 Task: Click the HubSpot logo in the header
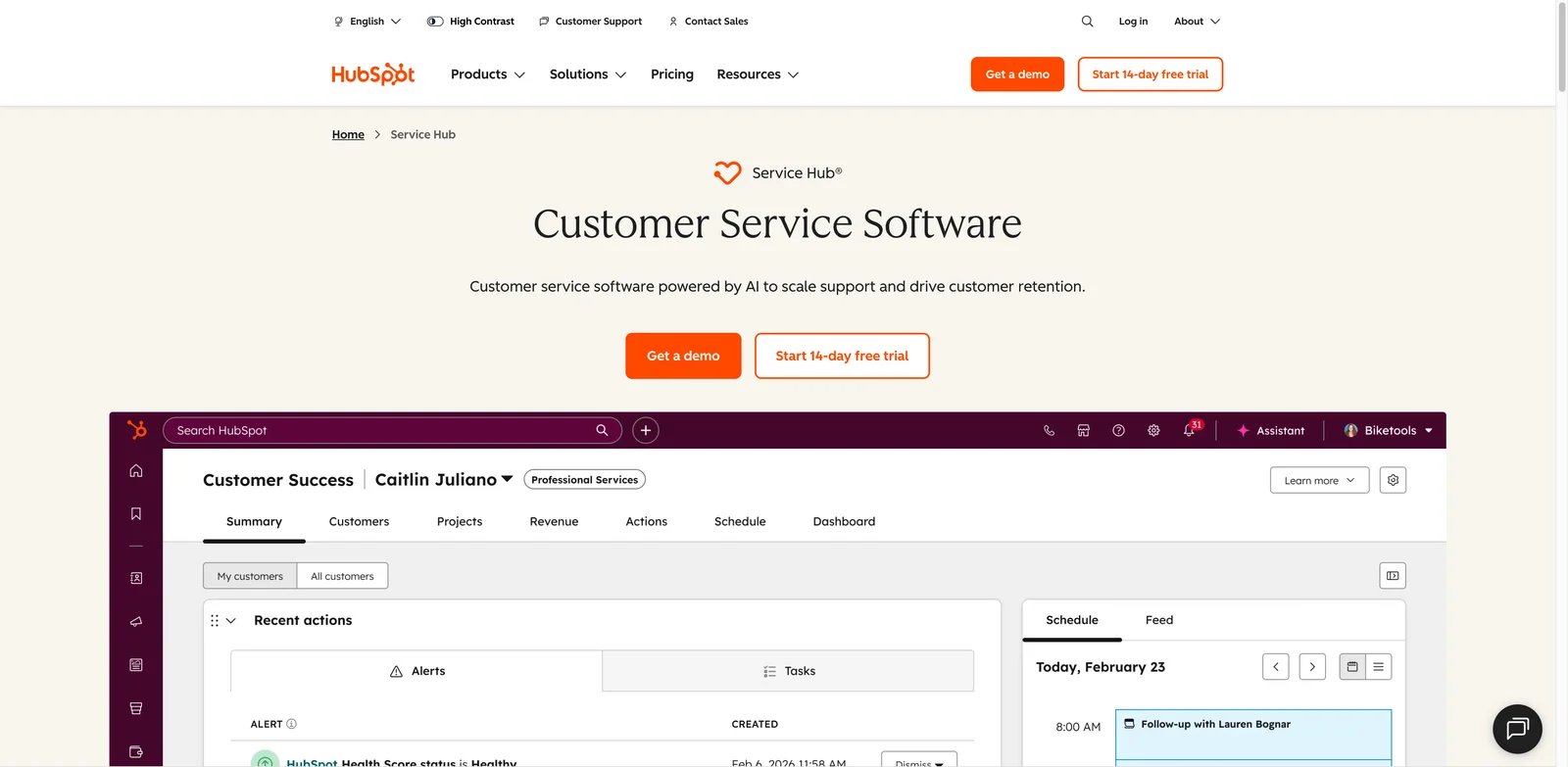click(373, 74)
